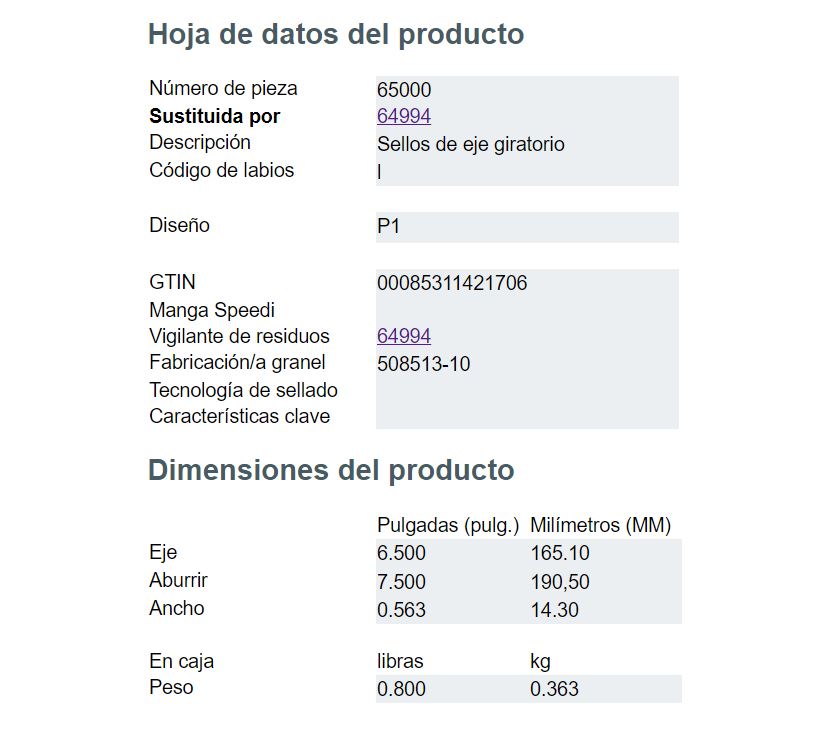The image size is (836, 750).
Task: Select the Ancho inches value 0.563
Action: coord(401,610)
